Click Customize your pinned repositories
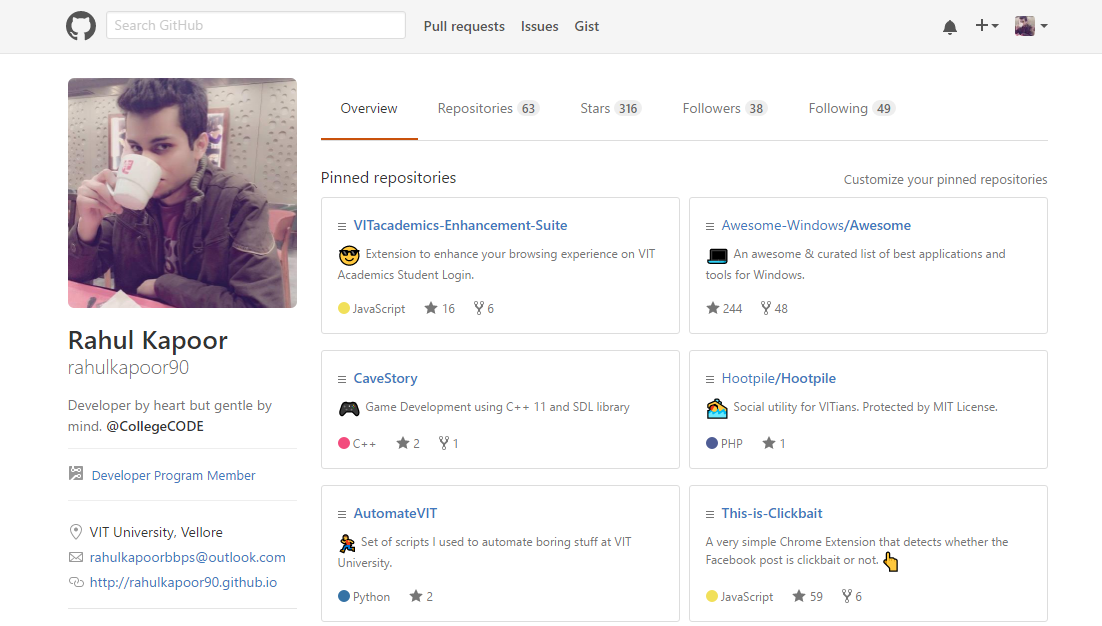This screenshot has height=626, width=1102. (945, 179)
